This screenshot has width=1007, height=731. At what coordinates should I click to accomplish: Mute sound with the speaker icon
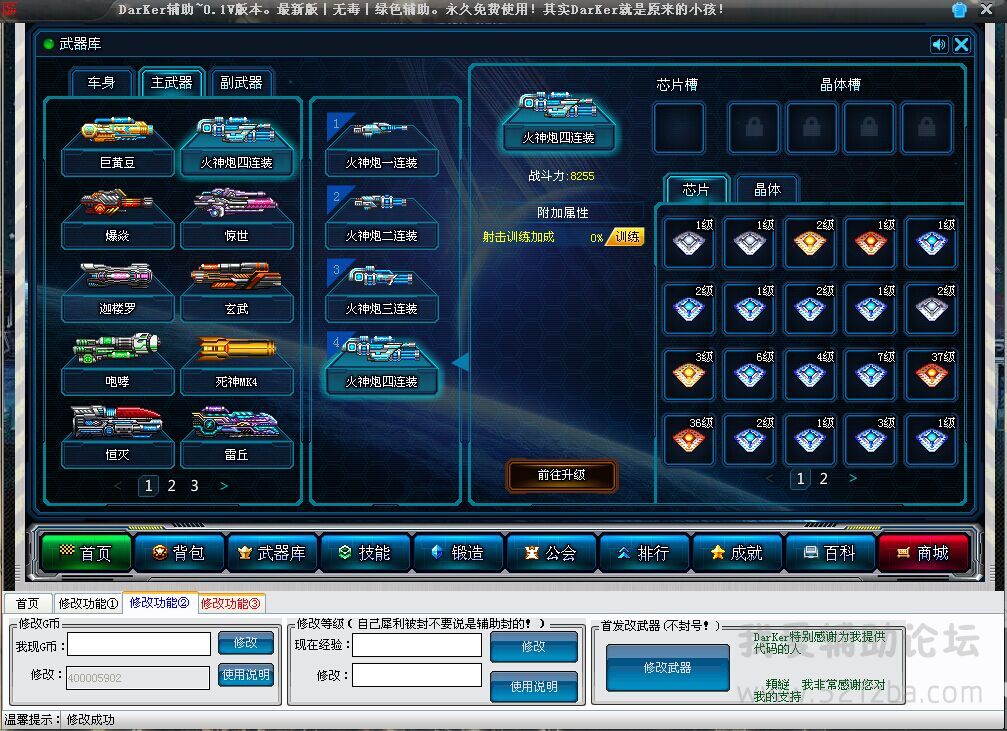point(938,44)
